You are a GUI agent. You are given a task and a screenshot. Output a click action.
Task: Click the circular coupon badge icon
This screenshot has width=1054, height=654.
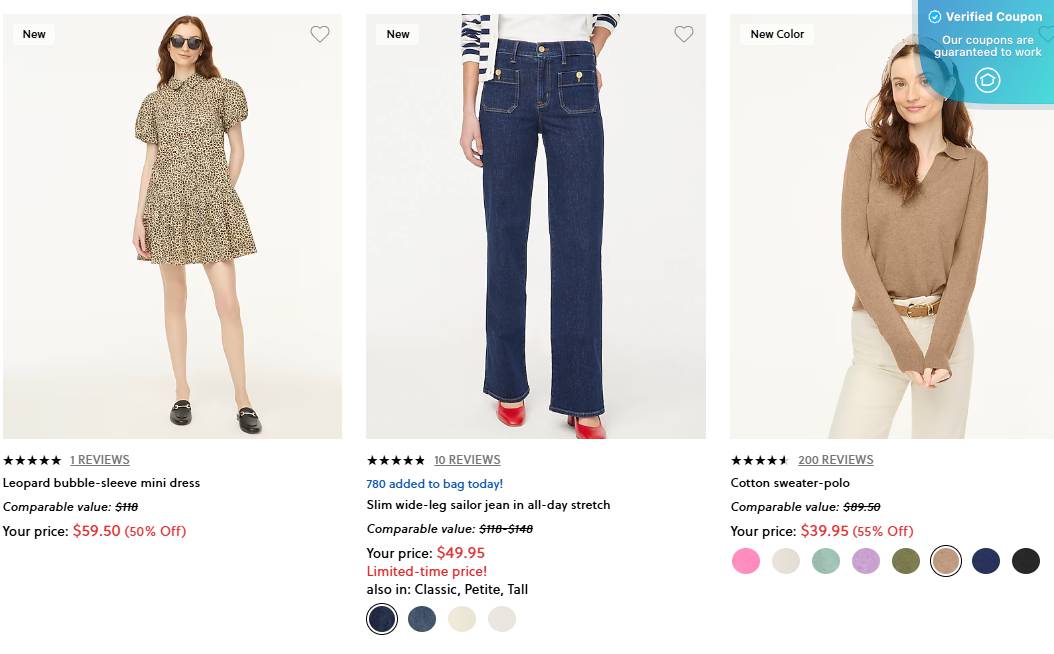987,80
